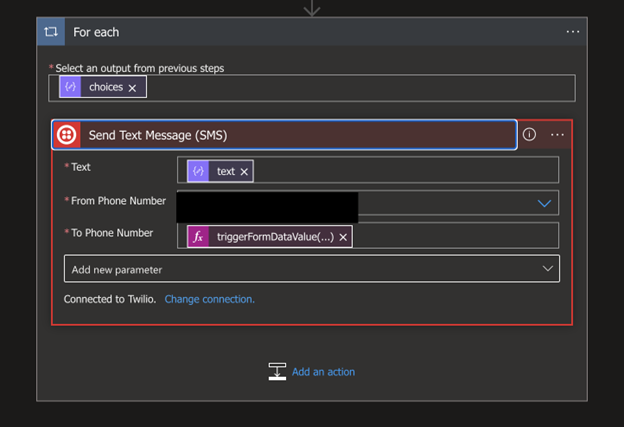Click the Twilio connector icon

click(x=67, y=135)
